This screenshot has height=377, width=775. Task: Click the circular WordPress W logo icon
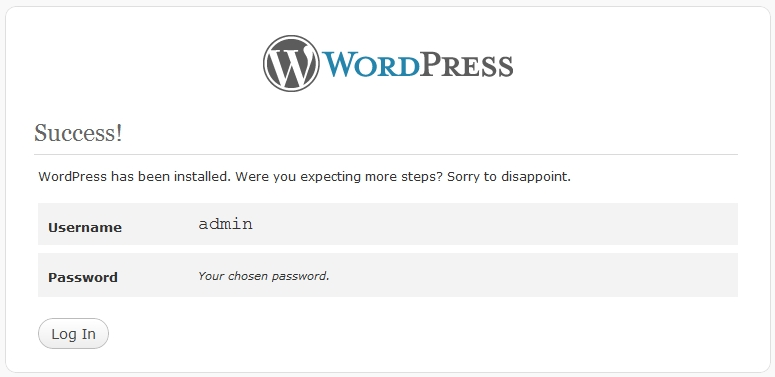coord(291,63)
